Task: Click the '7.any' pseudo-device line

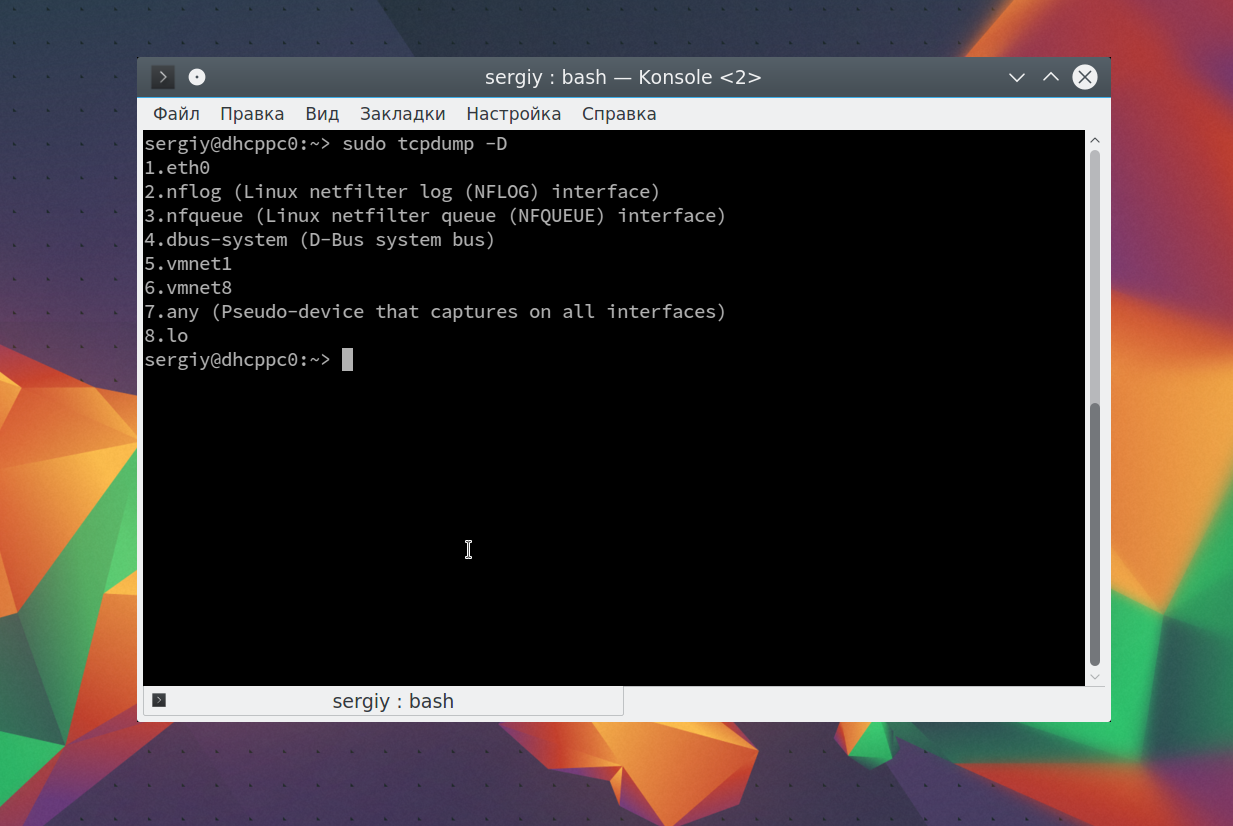Action: (435, 312)
